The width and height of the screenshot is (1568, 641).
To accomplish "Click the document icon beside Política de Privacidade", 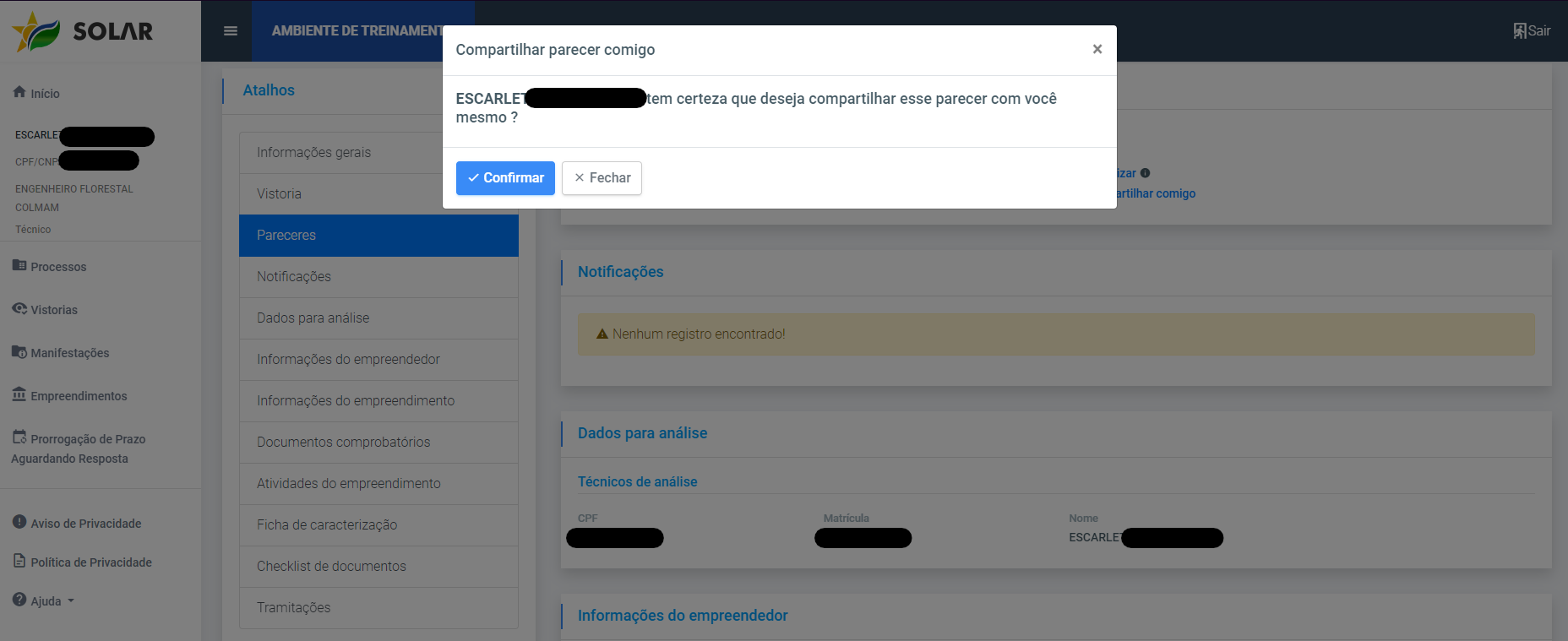I will point(19,561).
